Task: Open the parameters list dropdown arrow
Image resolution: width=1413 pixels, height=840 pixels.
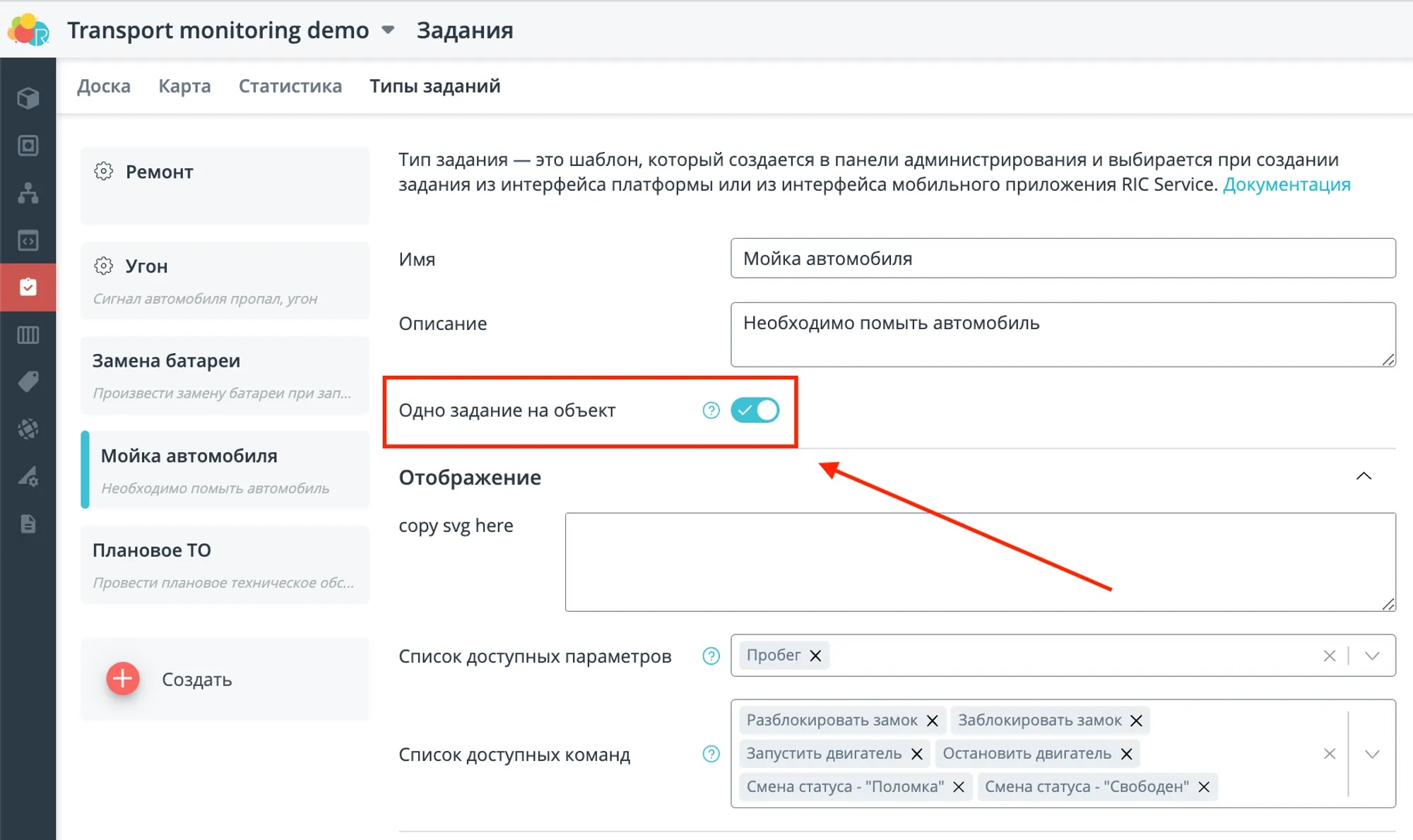Action: [x=1372, y=656]
